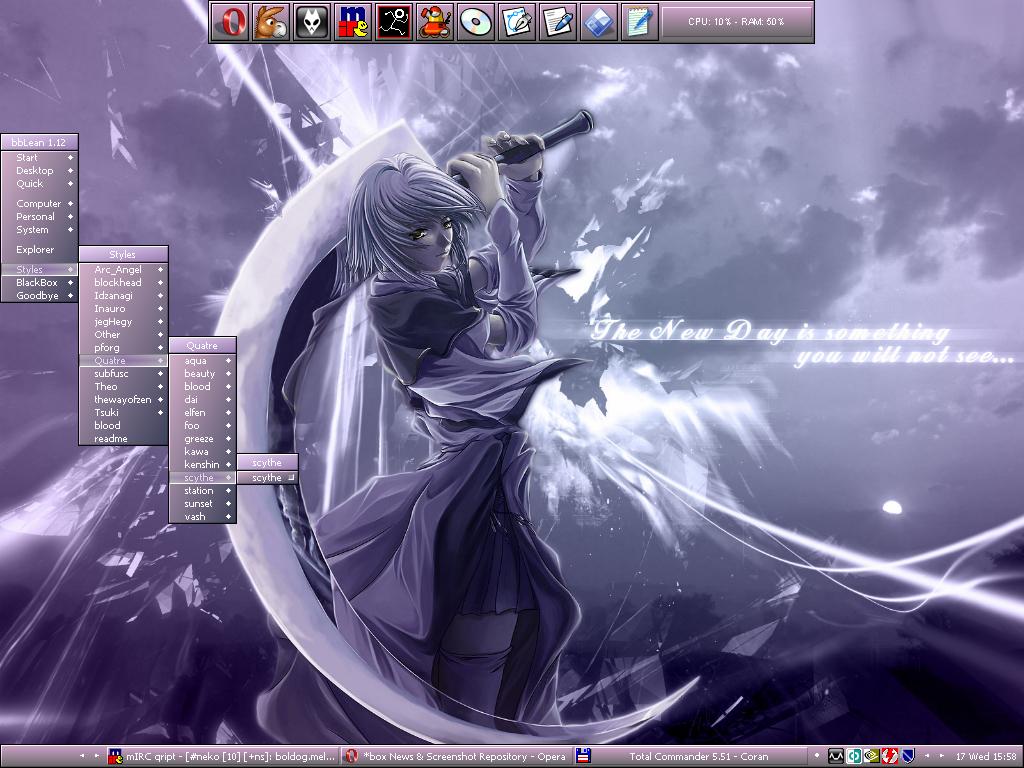Screen dimensions: 1024x768
Task: Click the black graph monitor tray icon
Action: [x=836, y=756]
